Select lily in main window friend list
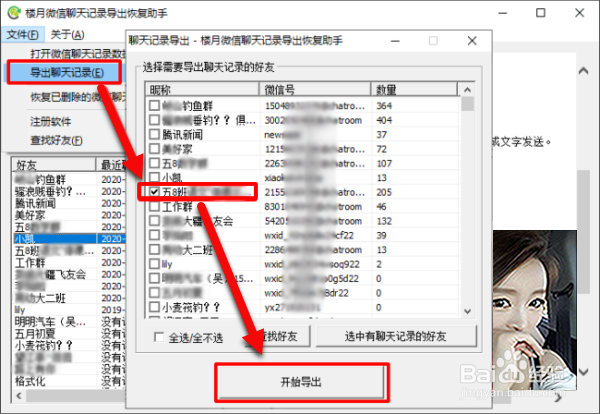The height and width of the screenshot is (414, 600). (20, 310)
